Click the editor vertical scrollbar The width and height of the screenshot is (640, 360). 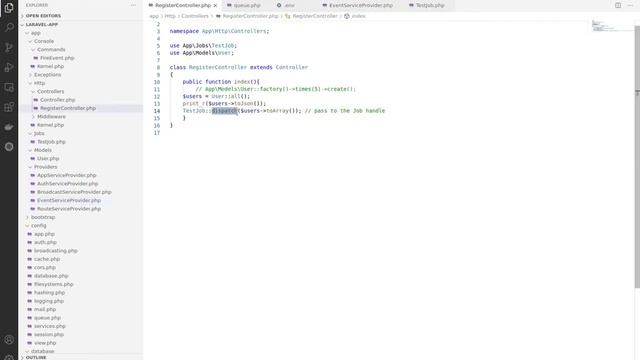coord(637,157)
